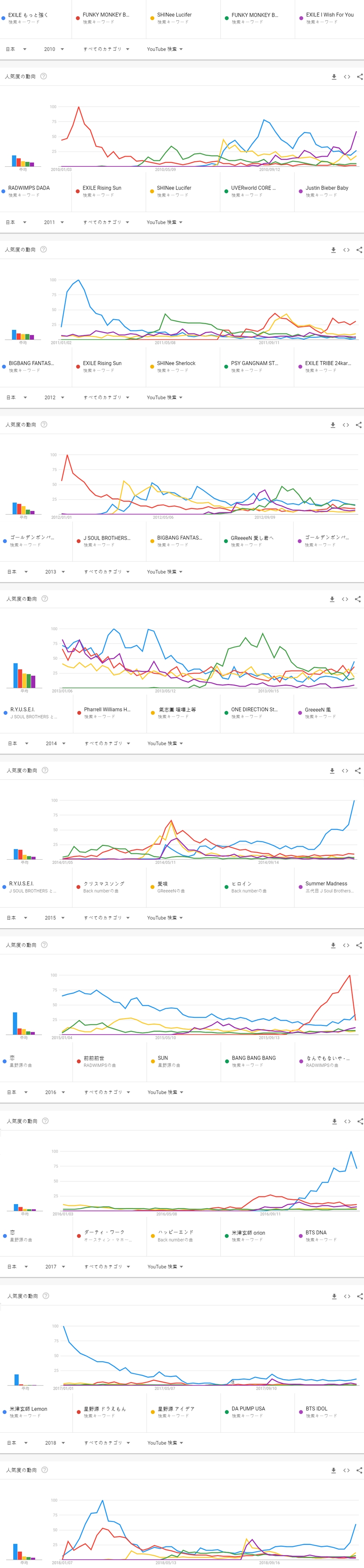Share the 2012 interest chart

point(359,425)
